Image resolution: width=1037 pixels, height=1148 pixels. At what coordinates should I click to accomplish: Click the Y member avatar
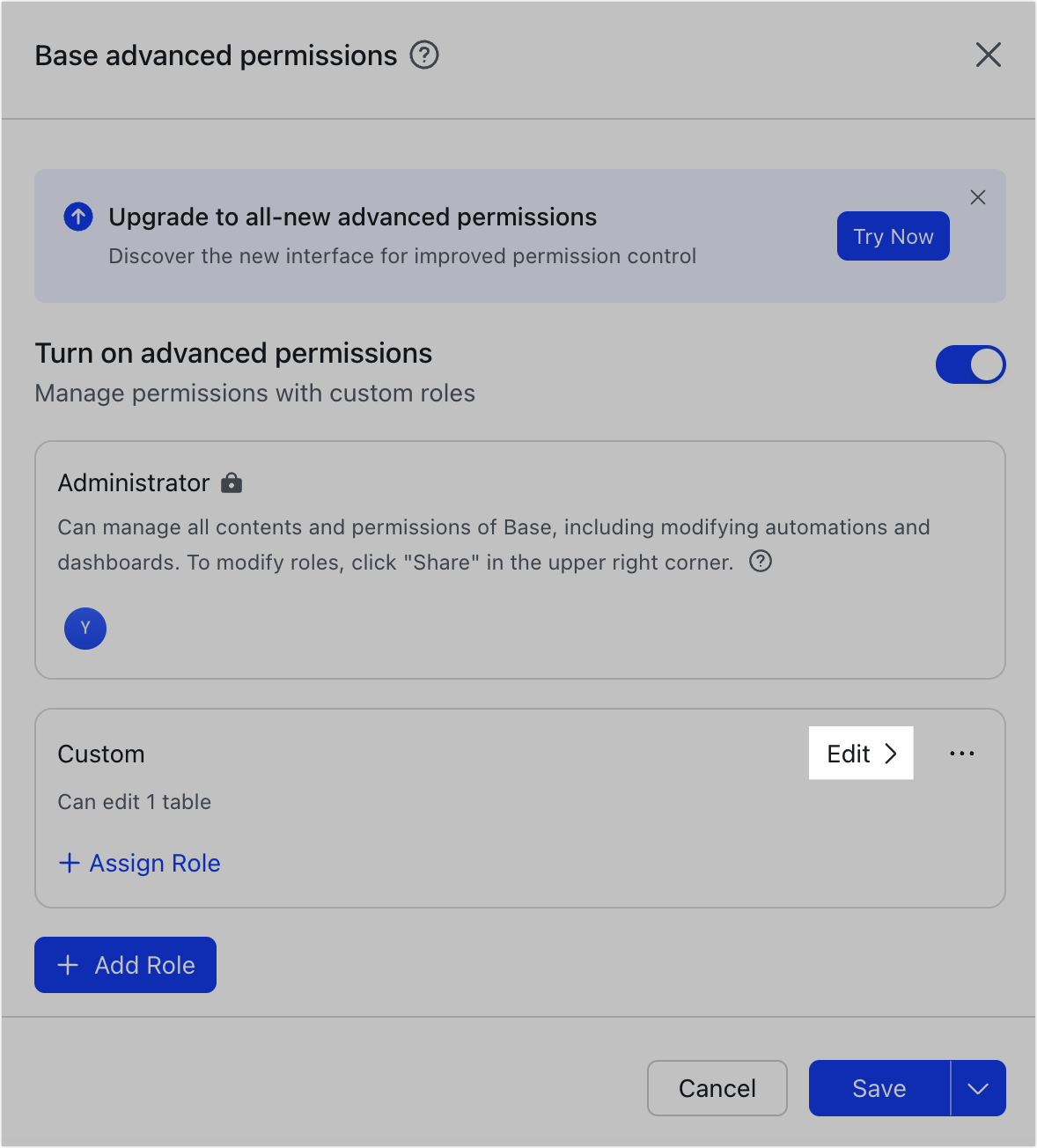85,628
